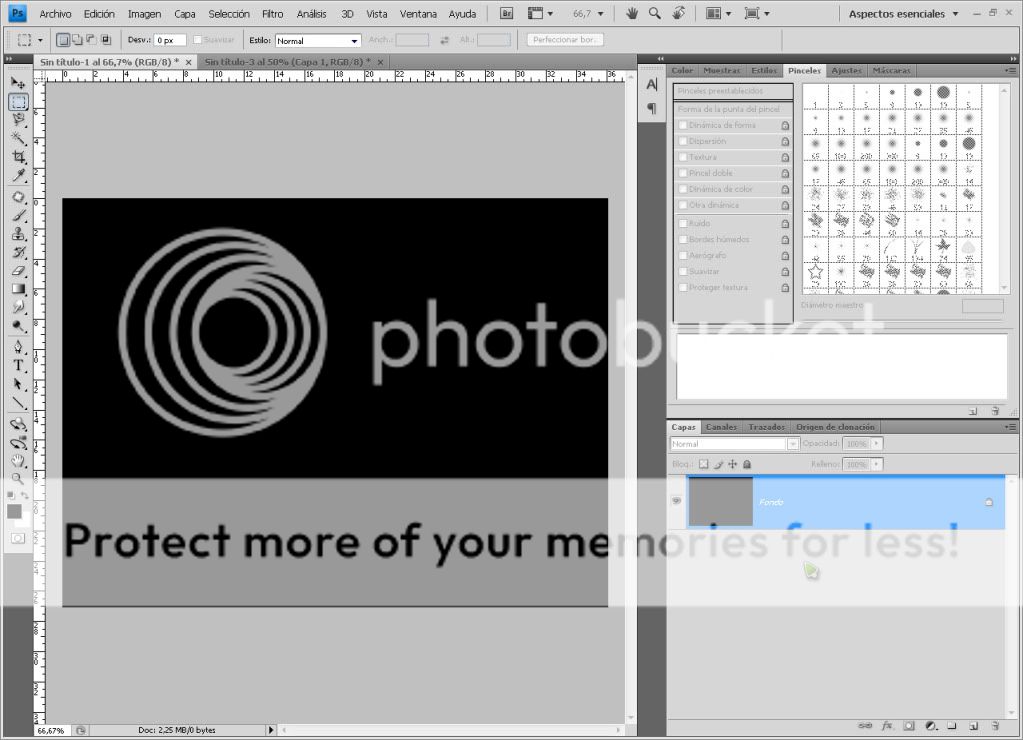Open the Filtro menu
Screen dimensions: 1023x740
pyautogui.click(x=272, y=14)
